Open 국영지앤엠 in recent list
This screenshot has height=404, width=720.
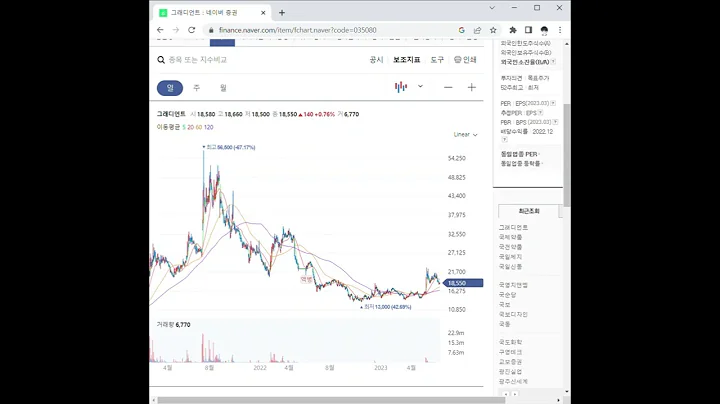point(513,285)
